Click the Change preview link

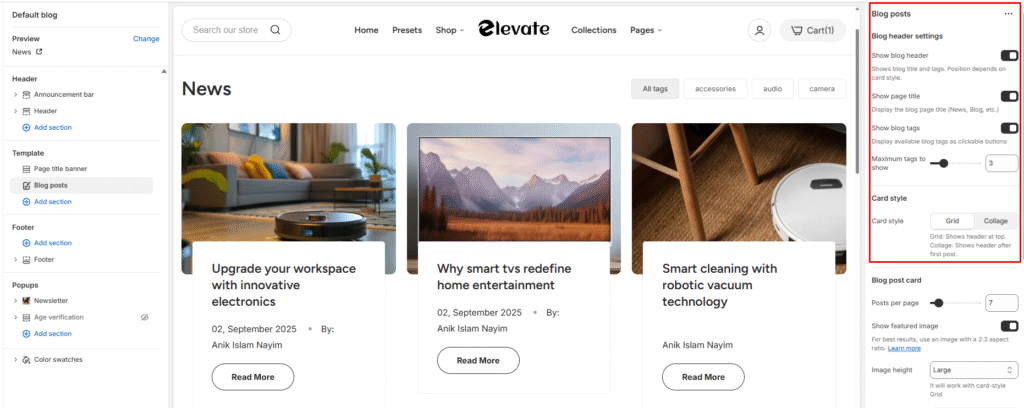pyautogui.click(x=146, y=39)
